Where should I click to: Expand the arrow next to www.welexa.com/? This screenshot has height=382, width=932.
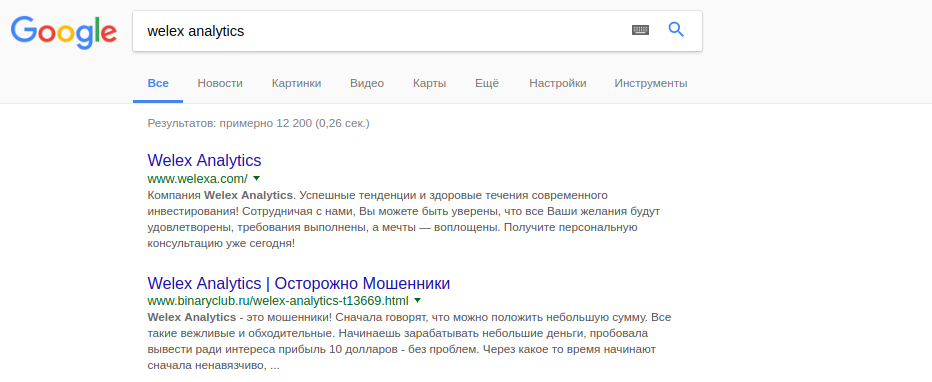click(256, 178)
